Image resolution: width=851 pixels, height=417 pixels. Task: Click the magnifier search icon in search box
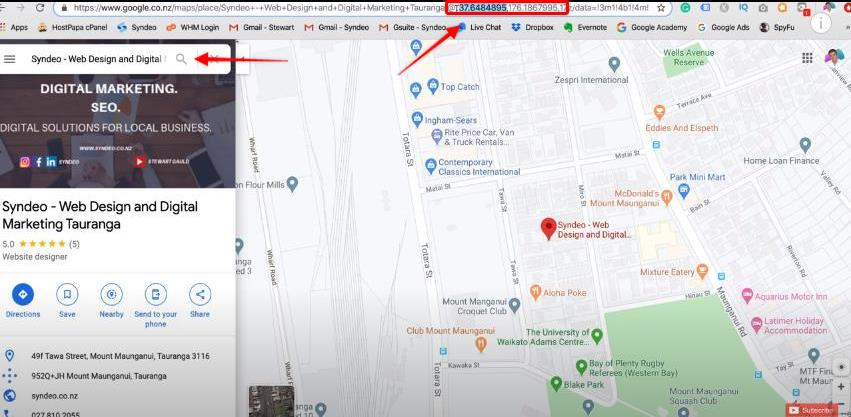[181, 59]
